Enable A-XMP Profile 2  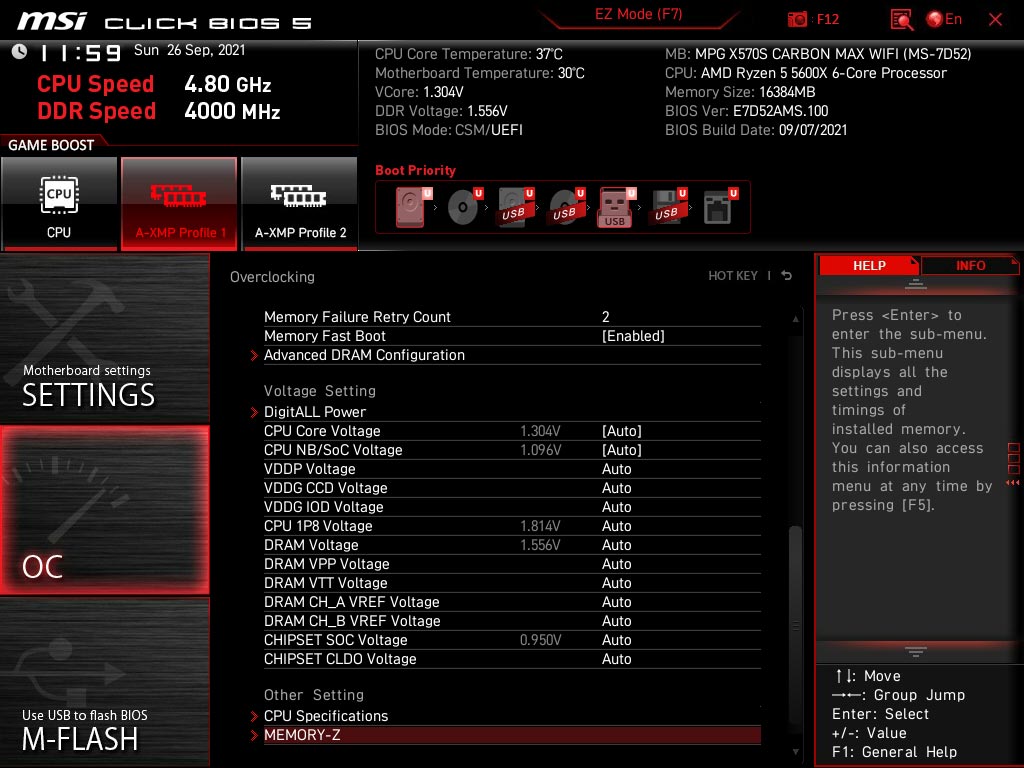click(x=300, y=204)
